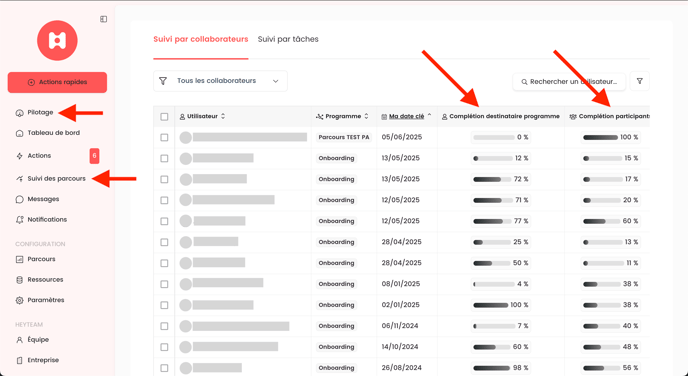The width and height of the screenshot is (688, 376).
Task: Check the row dated 08/01/2025
Action: coord(164,284)
